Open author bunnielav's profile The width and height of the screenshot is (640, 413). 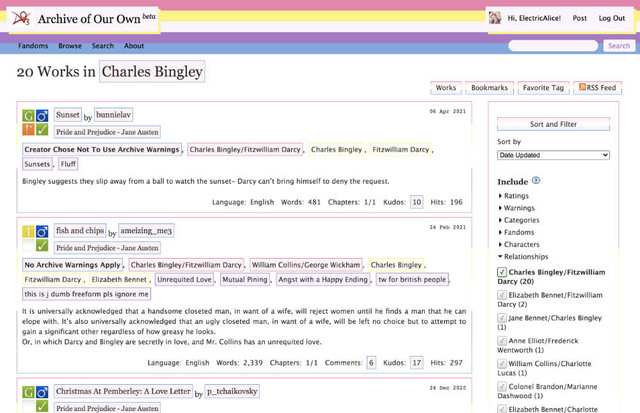click(x=113, y=115)
